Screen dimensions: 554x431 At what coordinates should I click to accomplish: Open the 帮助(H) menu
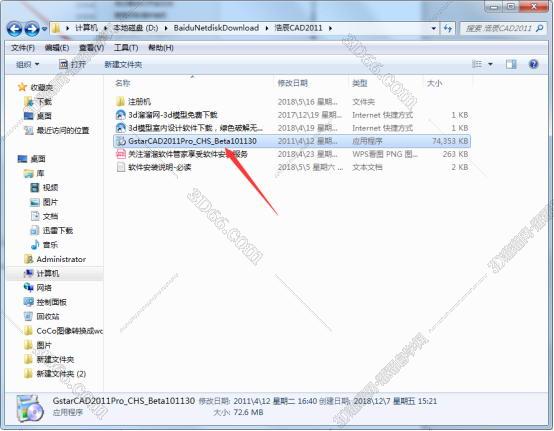click(x=161, y=48)
